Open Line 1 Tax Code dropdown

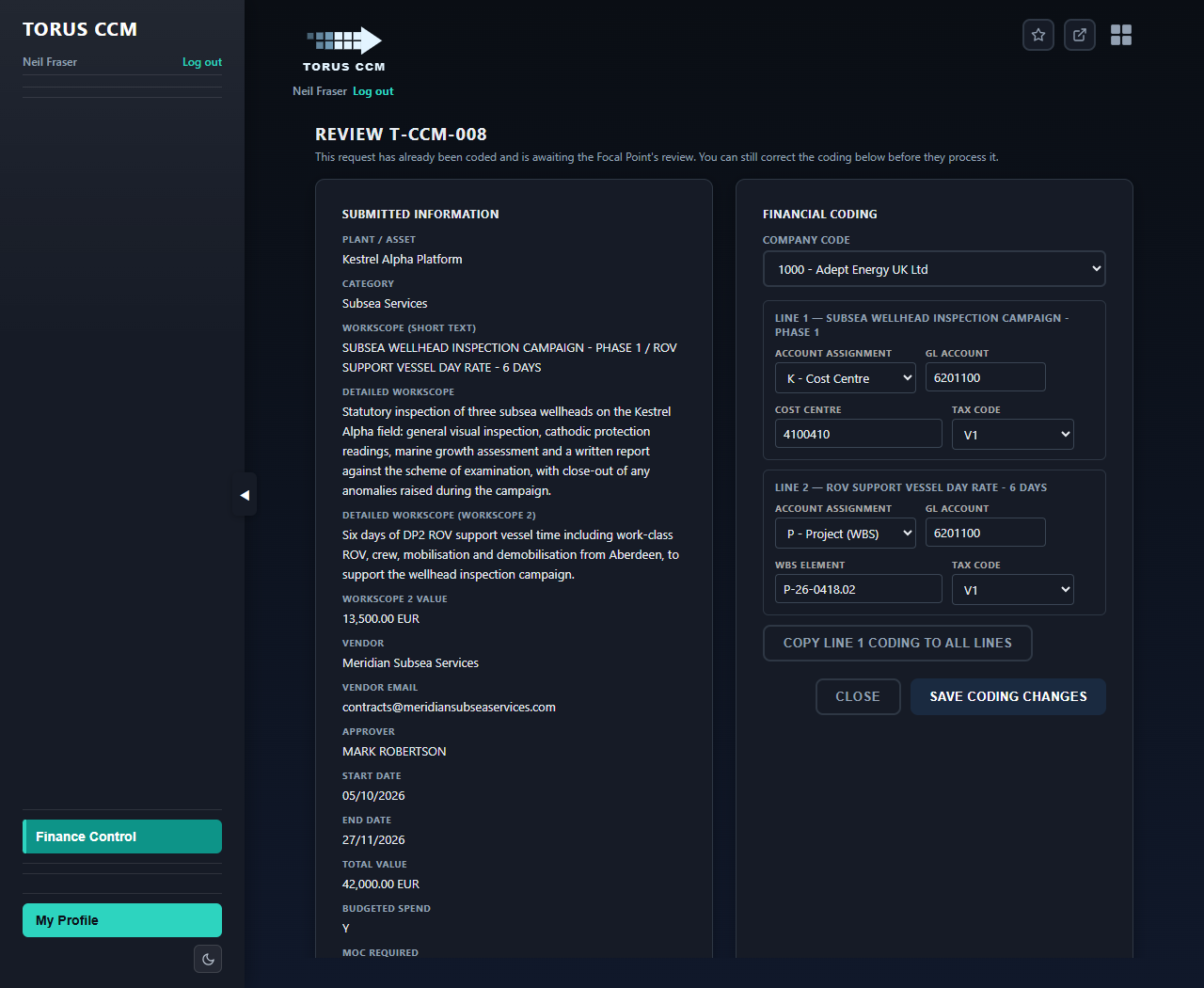pos(1013,434)
